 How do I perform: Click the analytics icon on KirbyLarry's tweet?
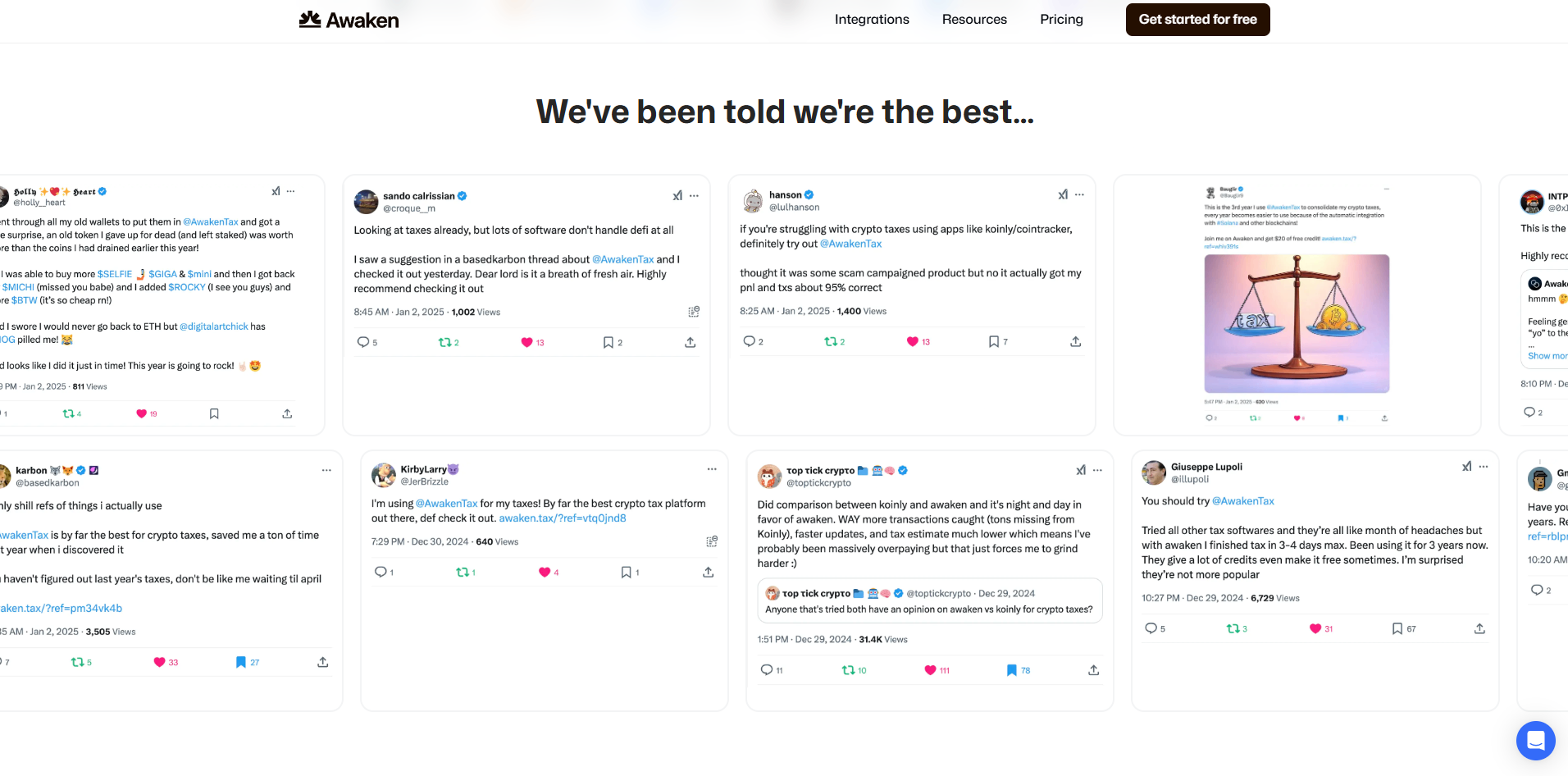click(x=710, y=541)
